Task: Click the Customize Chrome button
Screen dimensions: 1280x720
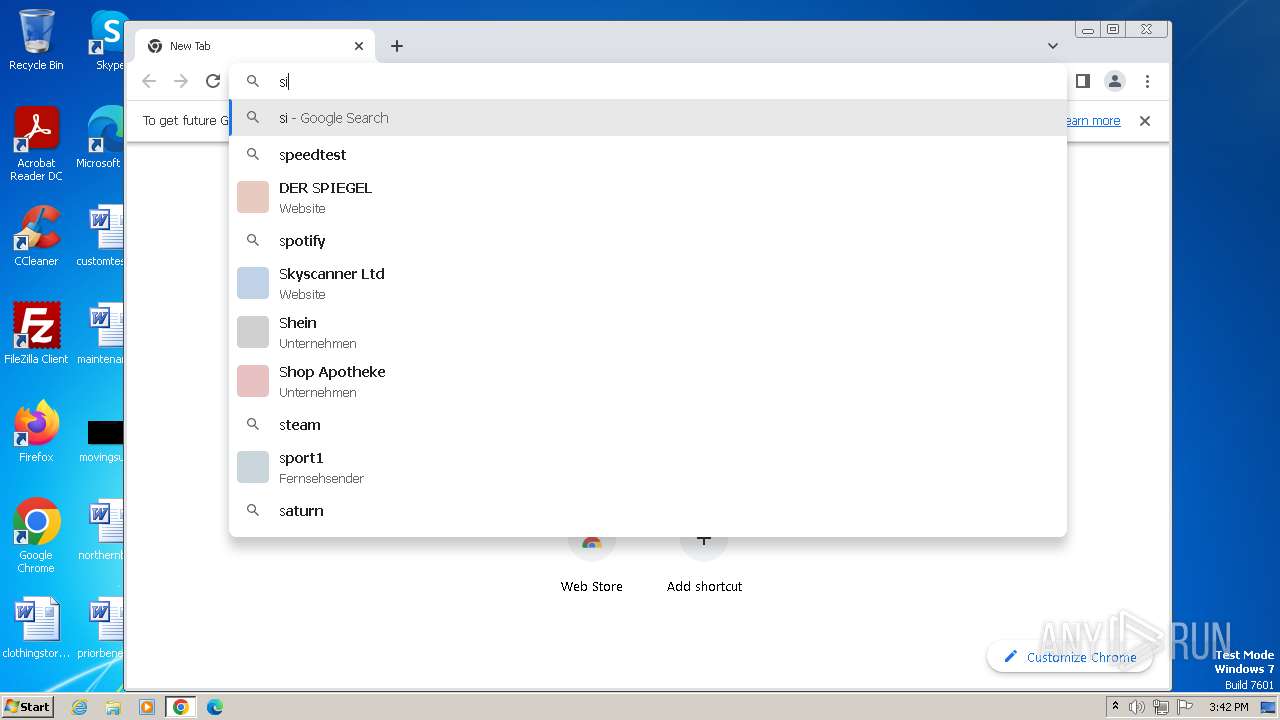Action: (1069, 657)
